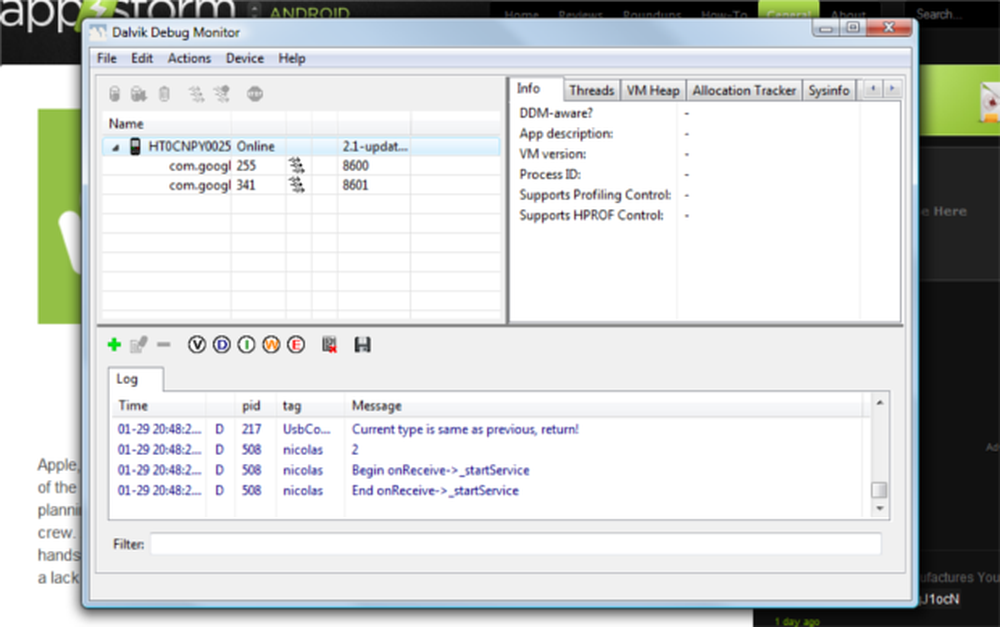Click the save log floppy icon

[362, 345]
